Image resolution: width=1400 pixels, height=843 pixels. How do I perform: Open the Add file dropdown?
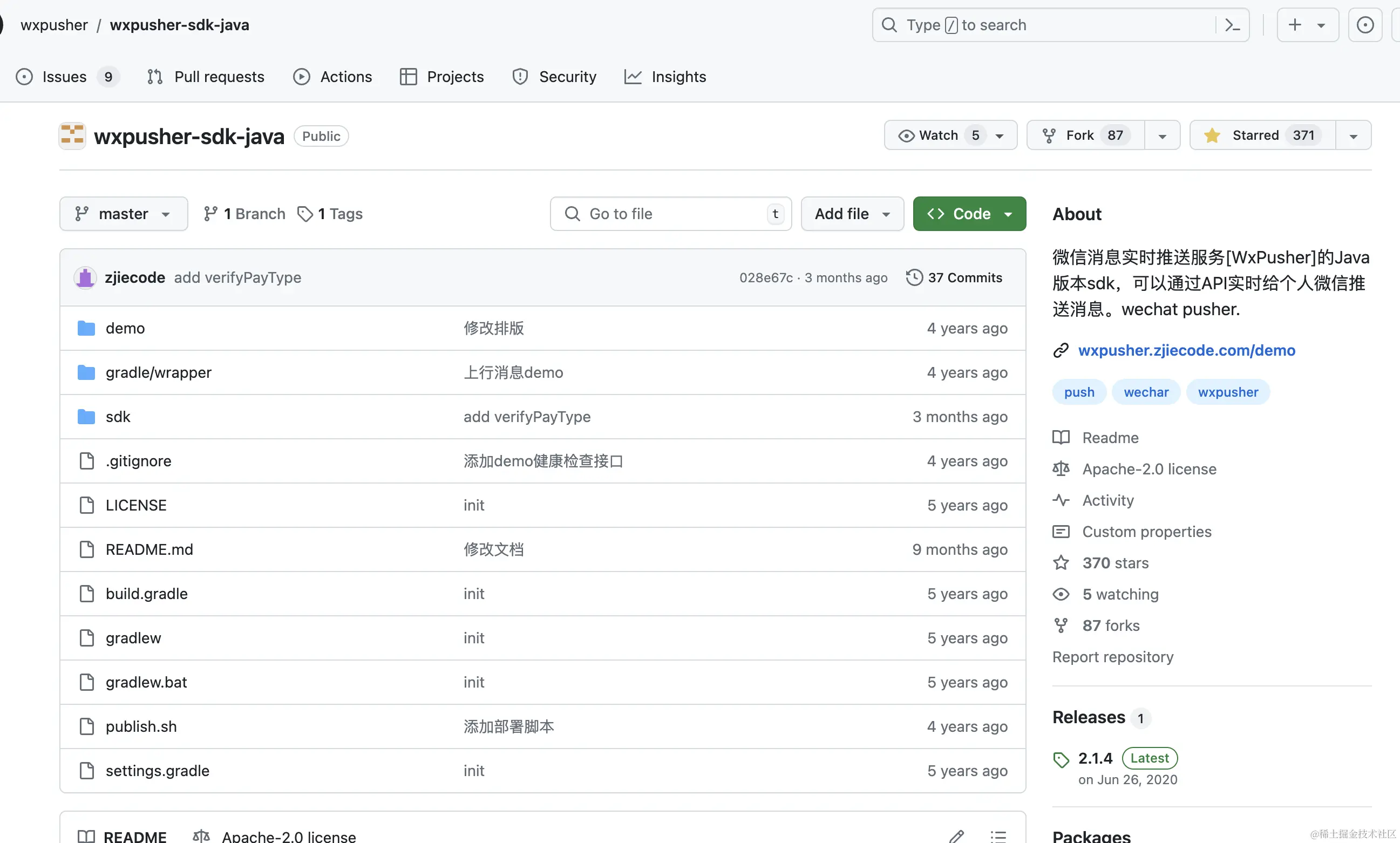851,214
